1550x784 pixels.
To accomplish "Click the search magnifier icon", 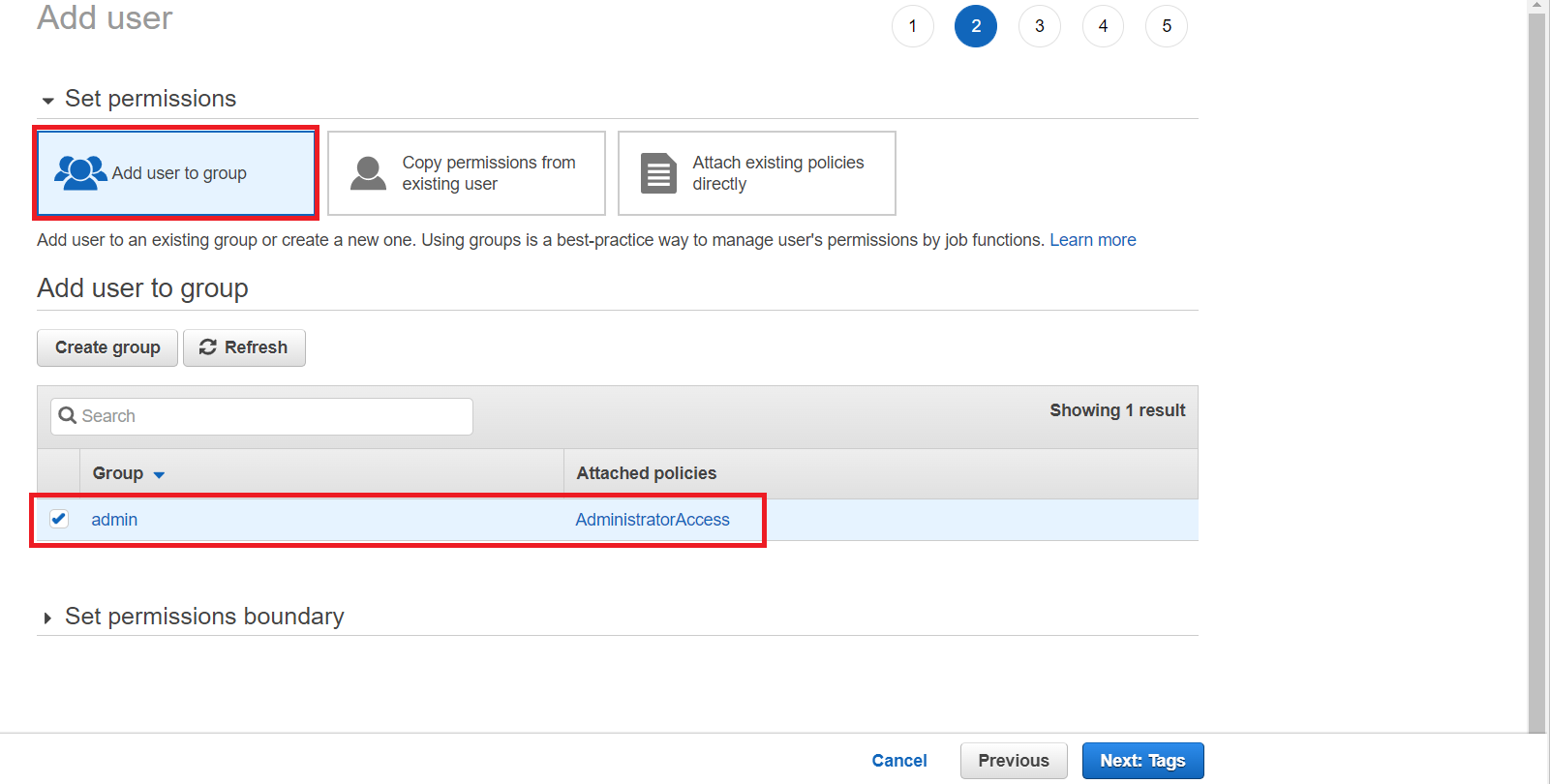I will tap(68, 416).
